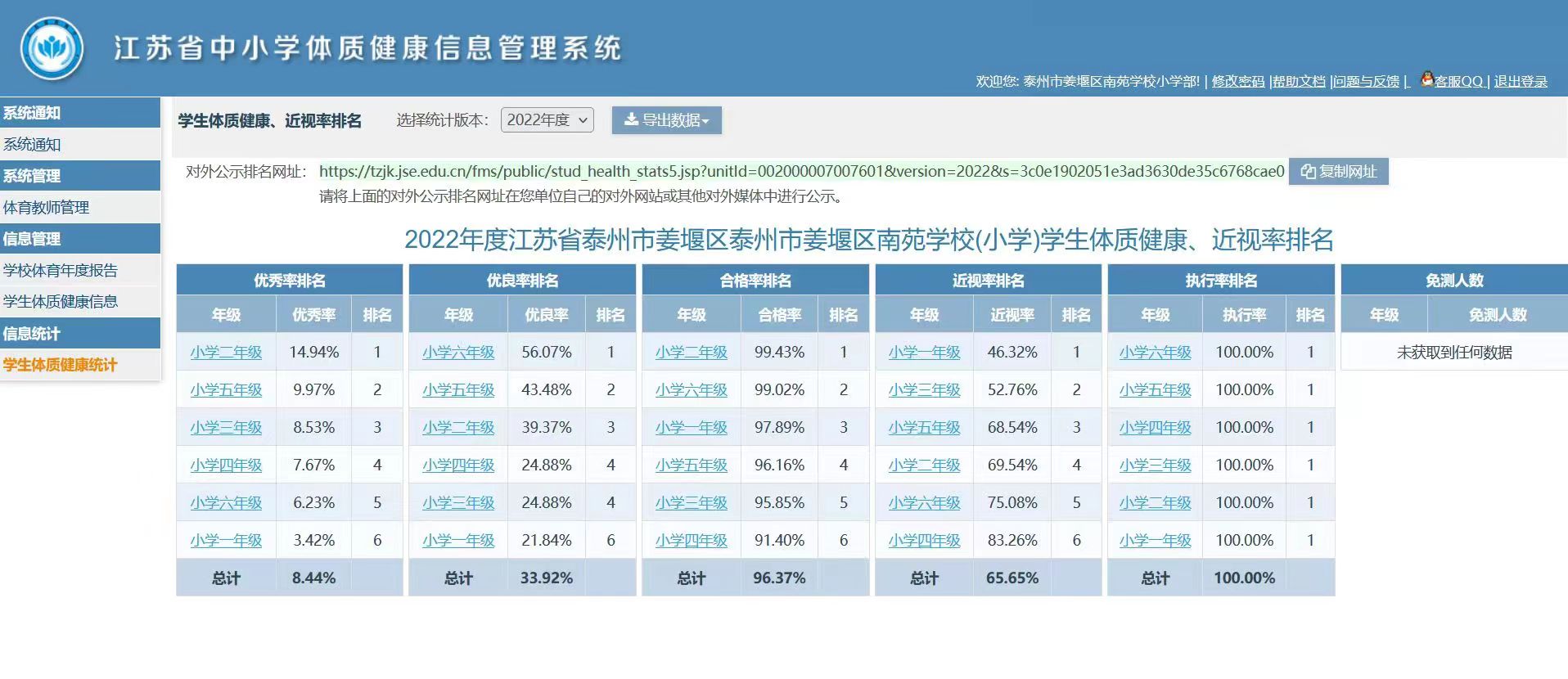Open 小学六年级 in 执行率排名 table

pos(1156,353)
